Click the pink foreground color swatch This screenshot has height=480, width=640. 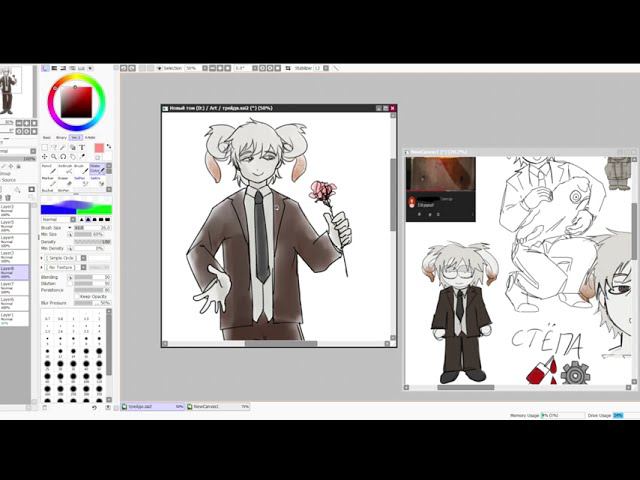[x=99, y=148]
